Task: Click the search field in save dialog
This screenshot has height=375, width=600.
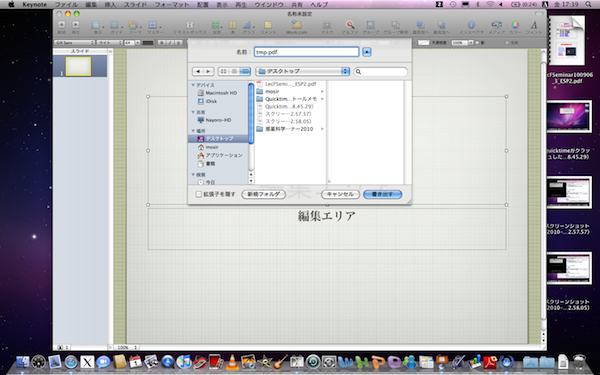Action: click(x=380, y=72)
